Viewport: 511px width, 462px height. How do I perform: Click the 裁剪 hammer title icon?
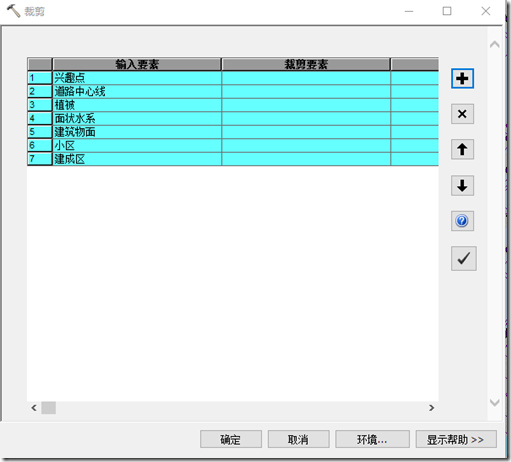pos(13,11)
